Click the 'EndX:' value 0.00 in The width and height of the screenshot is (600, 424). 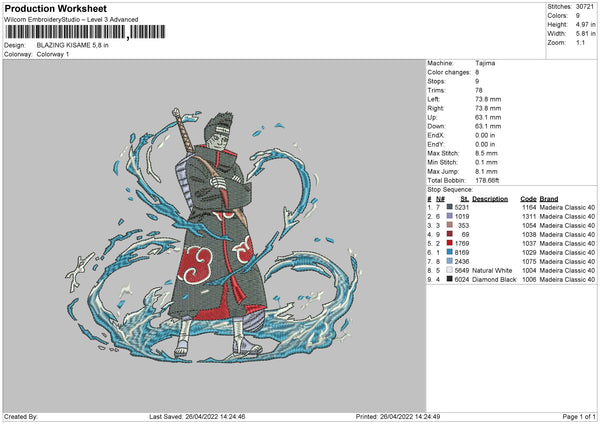click(x=485, y=135)
